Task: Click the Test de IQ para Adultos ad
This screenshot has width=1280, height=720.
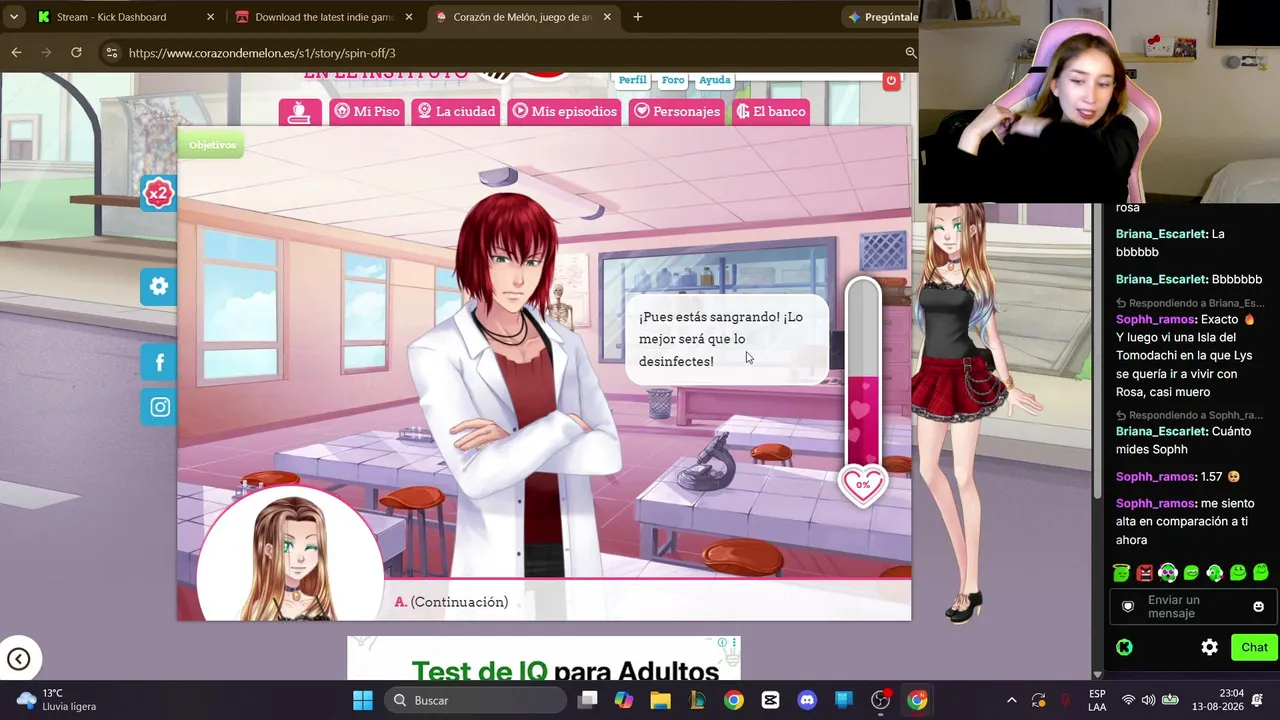Action: point(544,658)
